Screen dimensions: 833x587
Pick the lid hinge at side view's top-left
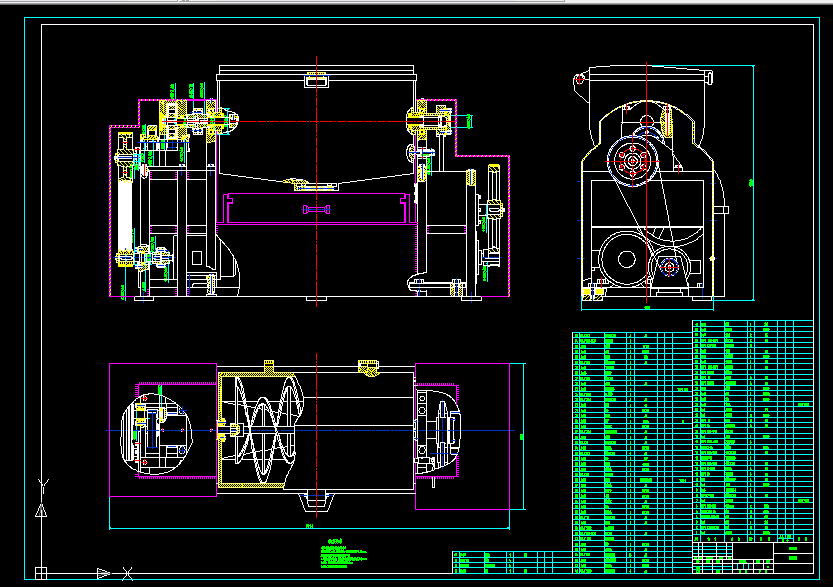[580, 80]
